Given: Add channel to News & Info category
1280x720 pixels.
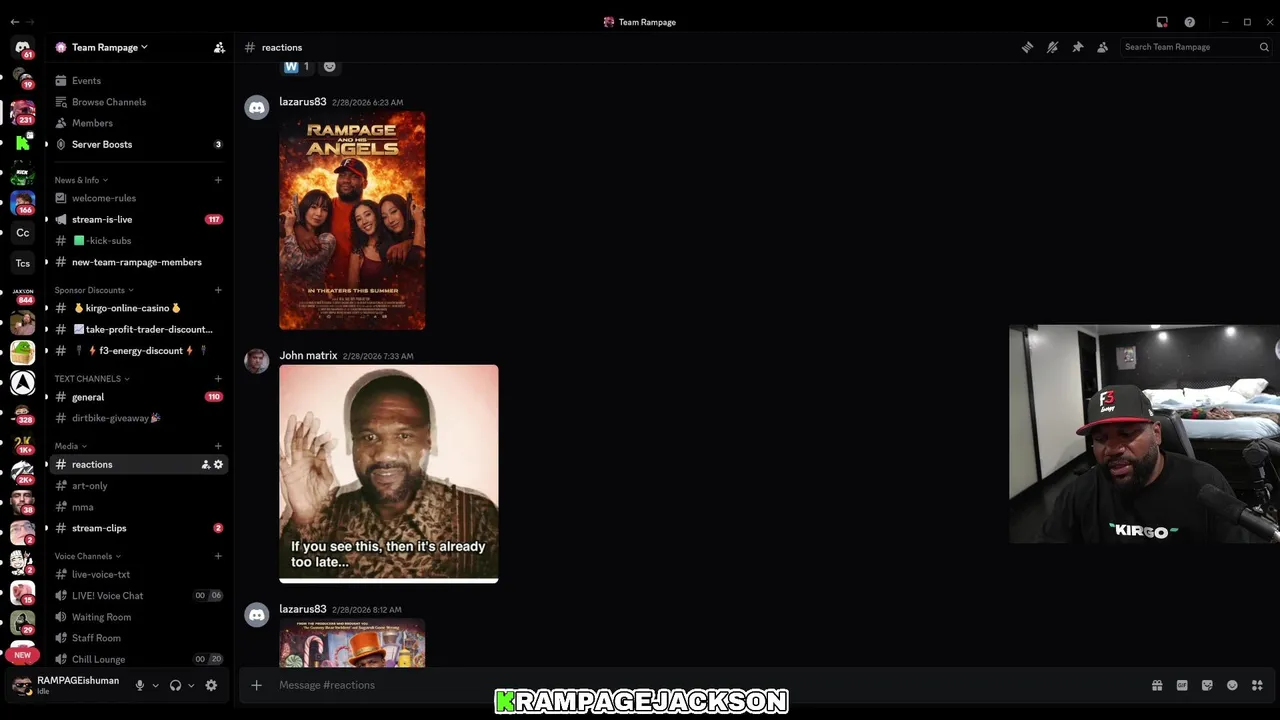Looking at the screenshot, I should [218, 180].
